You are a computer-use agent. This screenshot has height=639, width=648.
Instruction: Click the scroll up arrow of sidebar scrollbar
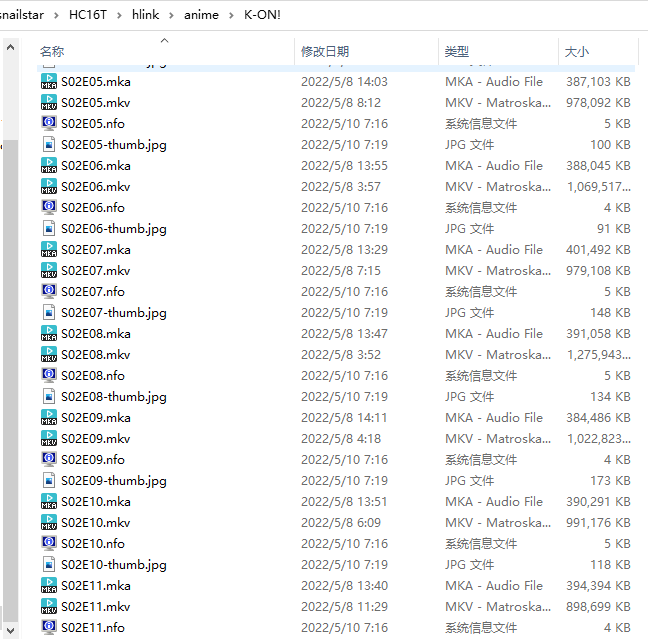[11, 48]
